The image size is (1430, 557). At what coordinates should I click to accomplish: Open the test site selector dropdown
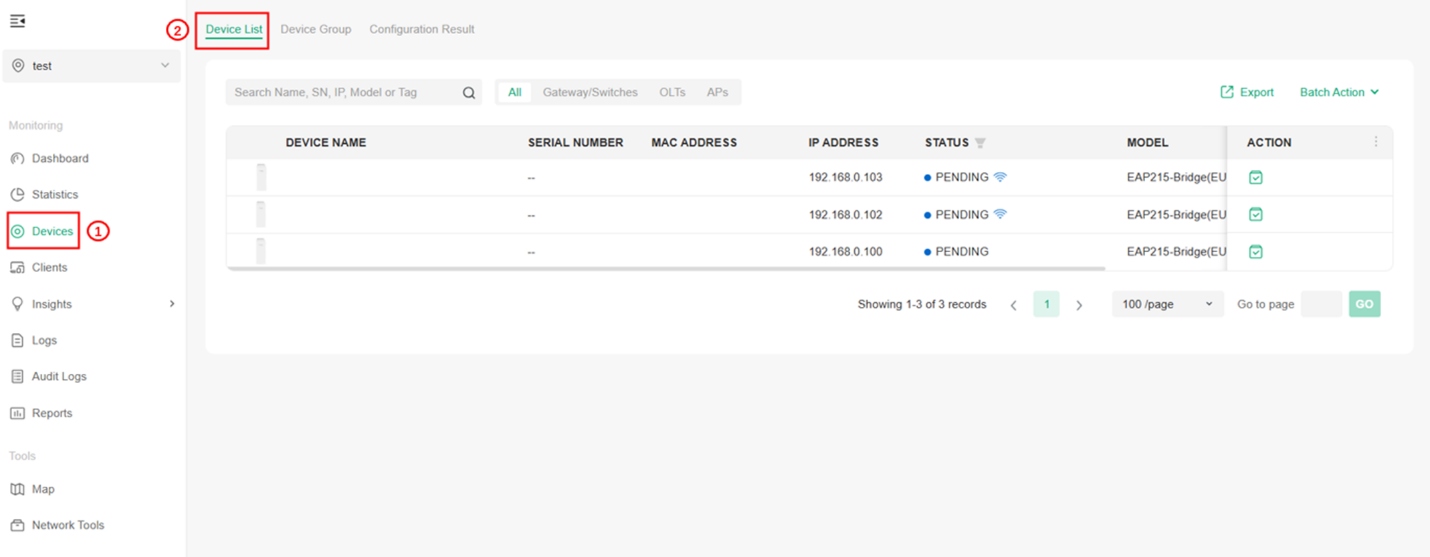91,66
